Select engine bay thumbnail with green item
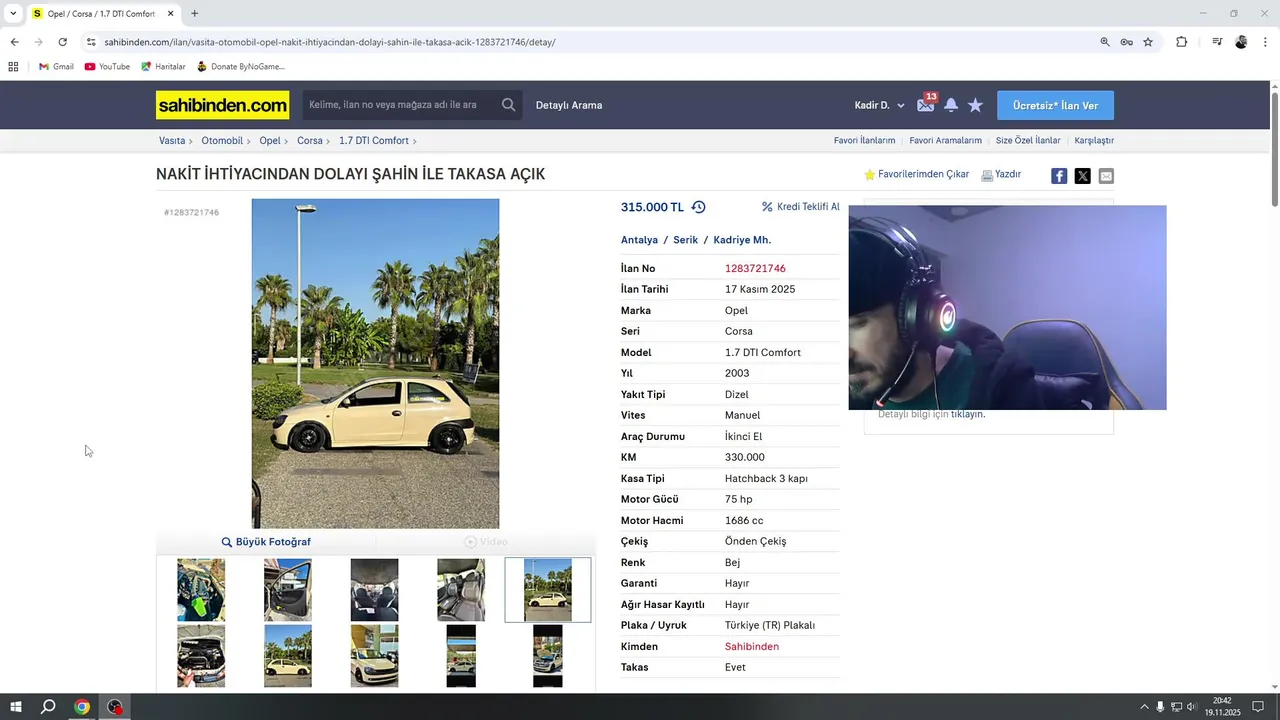 point(201,590)
